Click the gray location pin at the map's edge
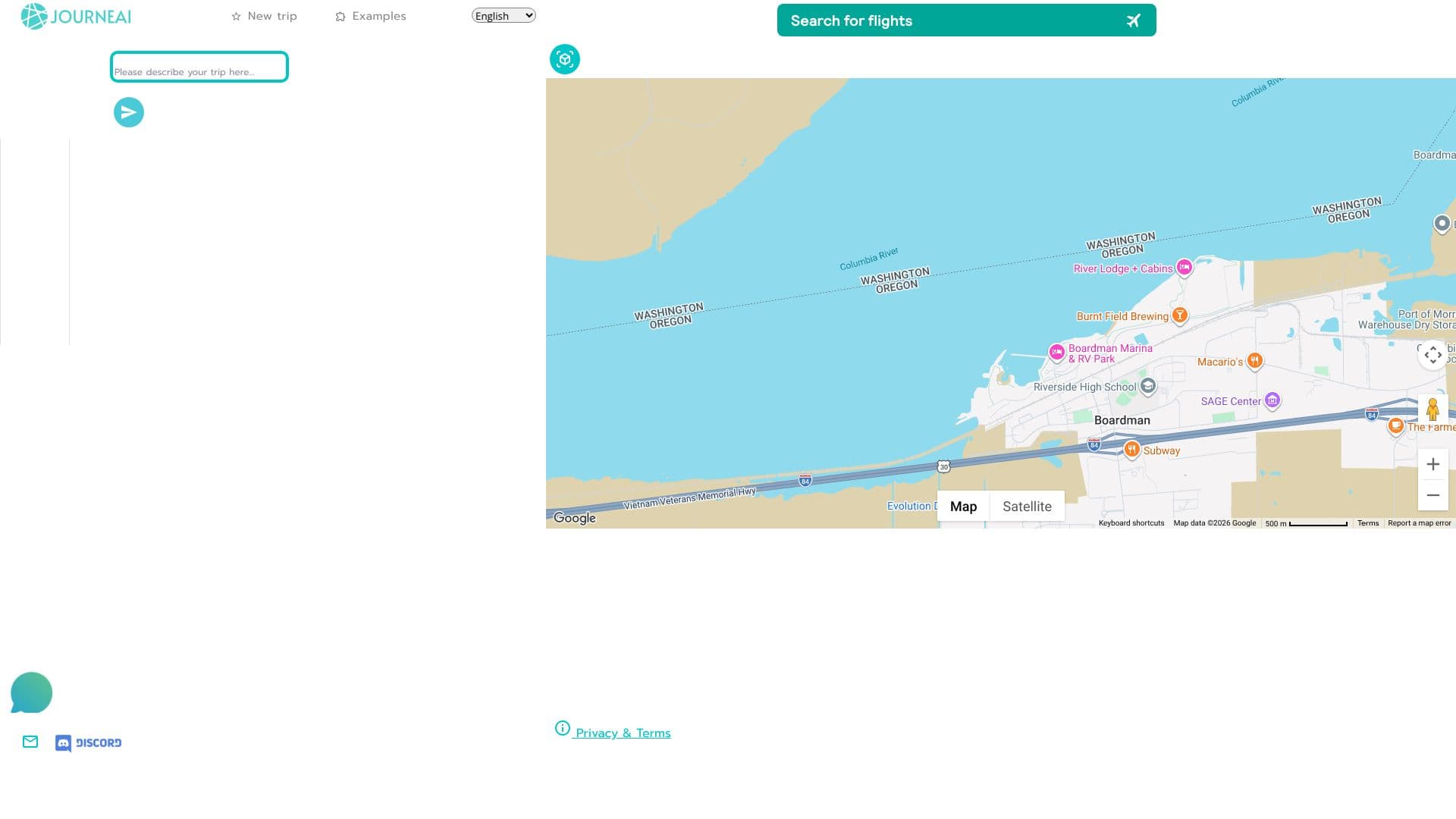 [x=1442, y=224]
